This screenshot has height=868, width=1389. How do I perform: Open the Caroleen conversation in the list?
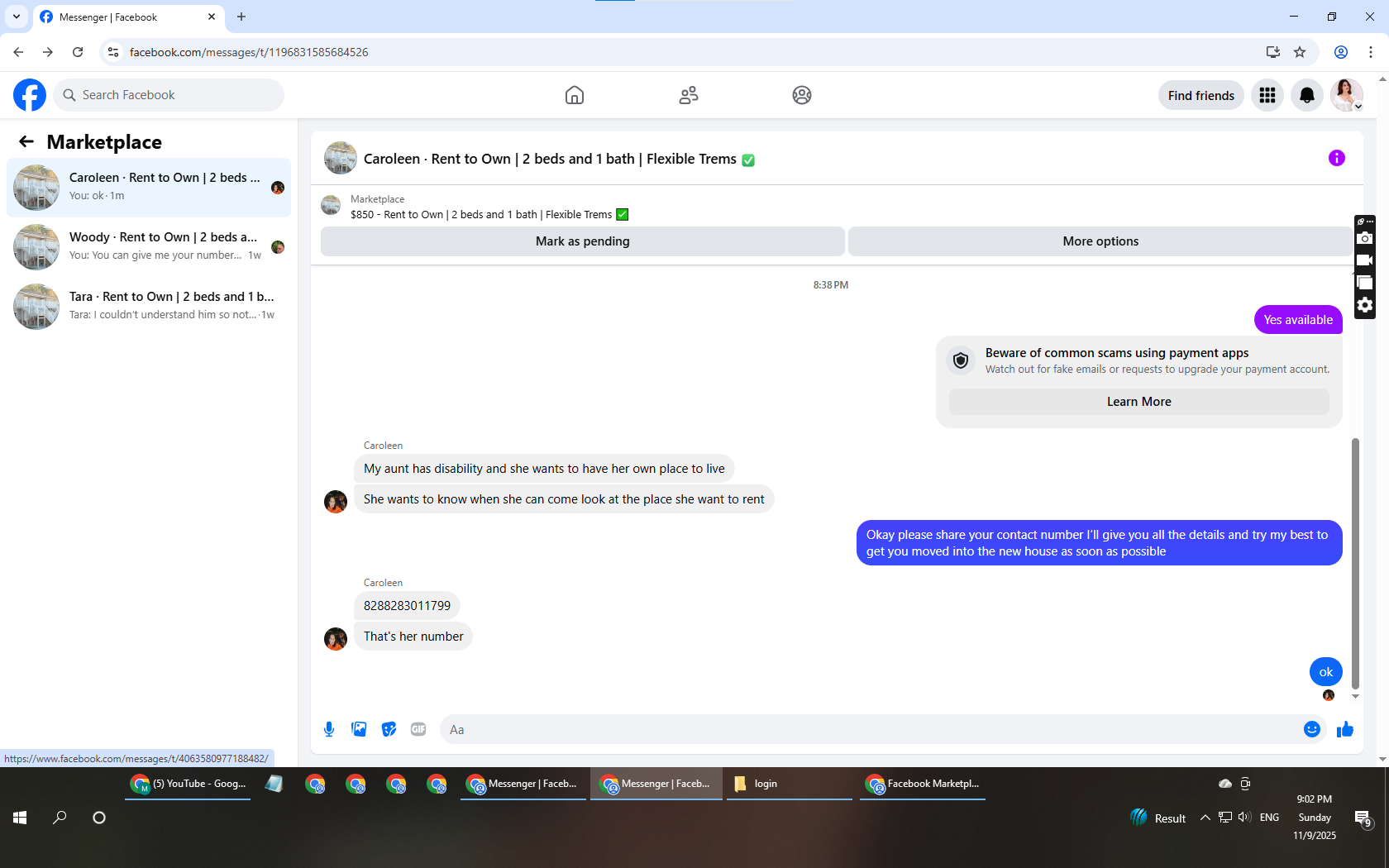coord(149,188)
